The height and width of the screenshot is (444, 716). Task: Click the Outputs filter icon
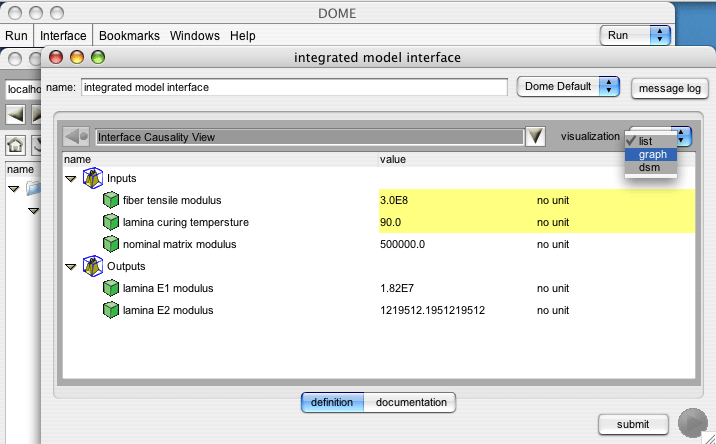click(93, 266)
